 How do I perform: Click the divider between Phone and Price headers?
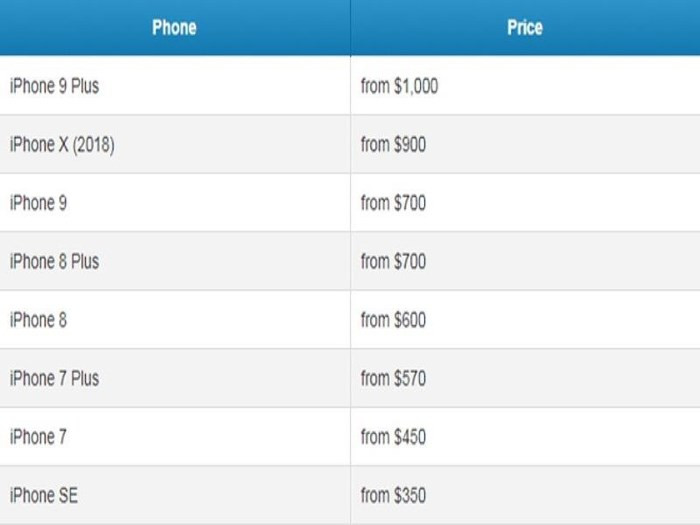pos(350,28)
